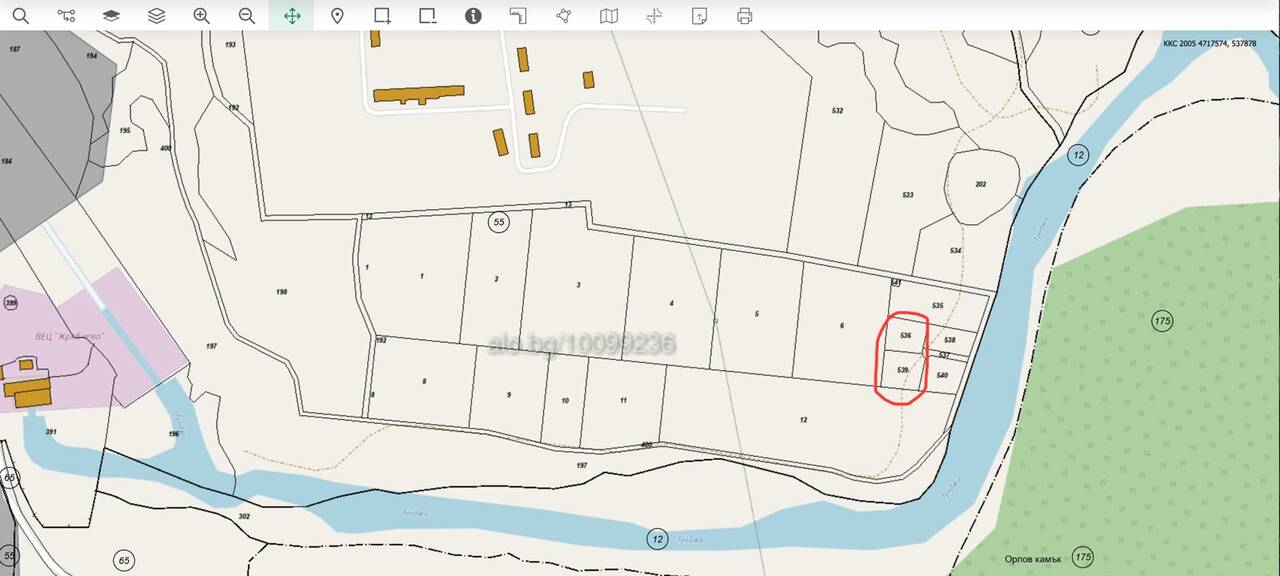
Task: Click the crosshair coordinates tool
Action: (x=654, y=15)
